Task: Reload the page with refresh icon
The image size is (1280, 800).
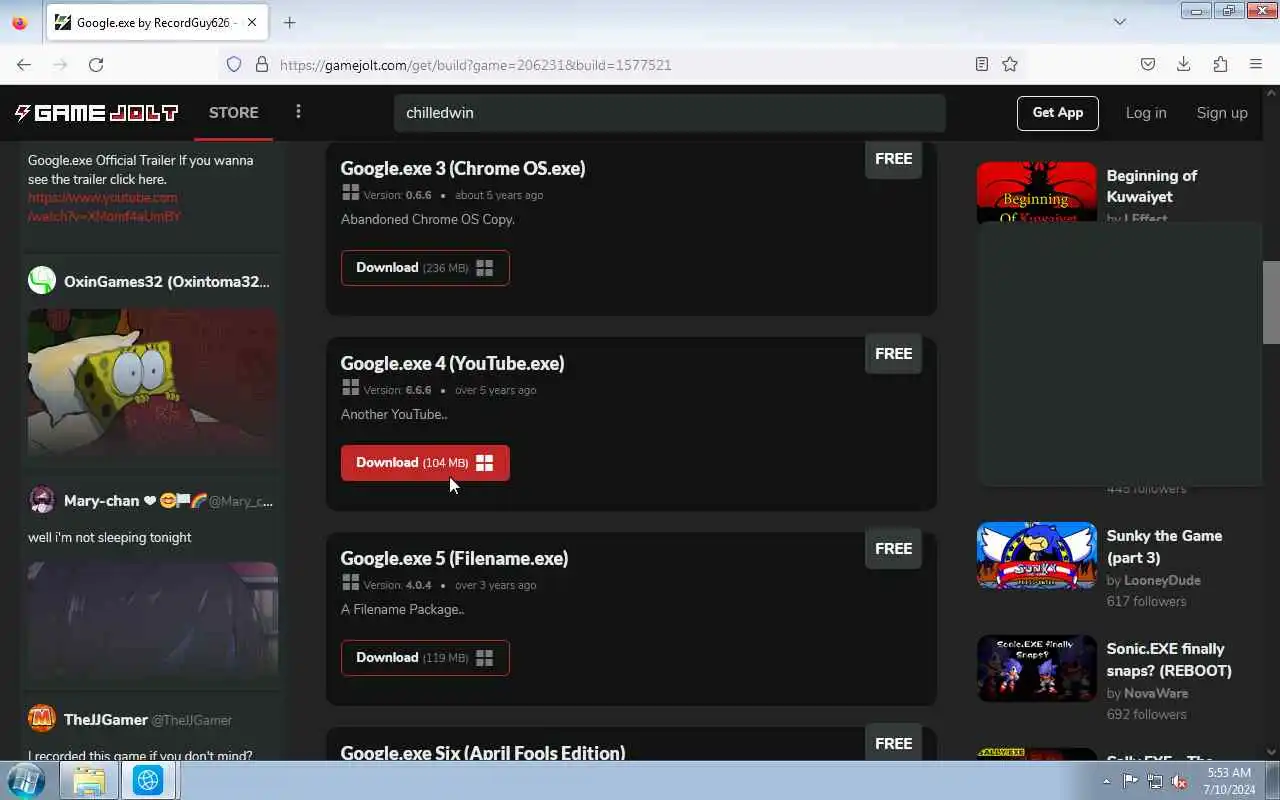Action: 96,64
